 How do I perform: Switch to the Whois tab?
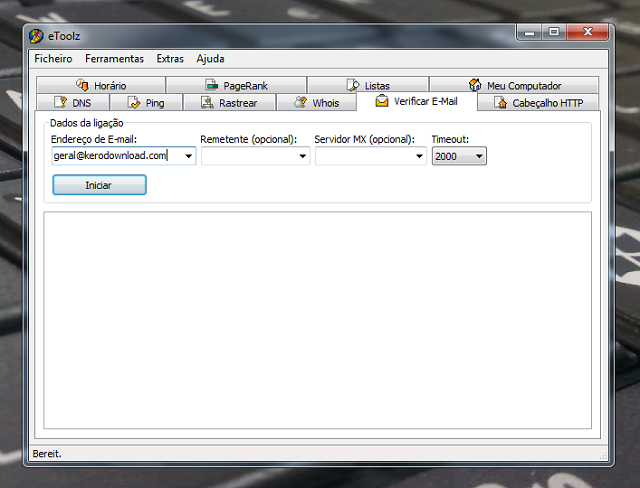pyautogui.click(x=317, y=102)
